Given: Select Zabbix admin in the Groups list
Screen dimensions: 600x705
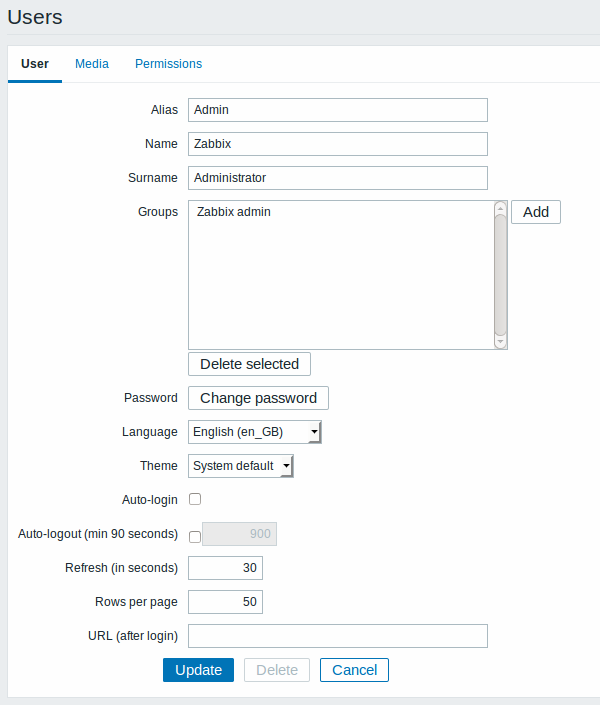Looking at the screenshot, I should tap(233, 212).
